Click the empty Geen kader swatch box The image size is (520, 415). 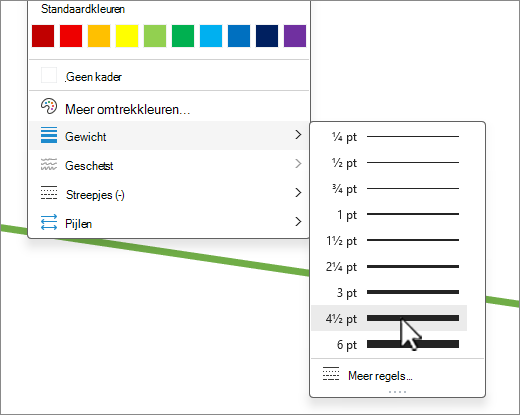coord(49,75)
